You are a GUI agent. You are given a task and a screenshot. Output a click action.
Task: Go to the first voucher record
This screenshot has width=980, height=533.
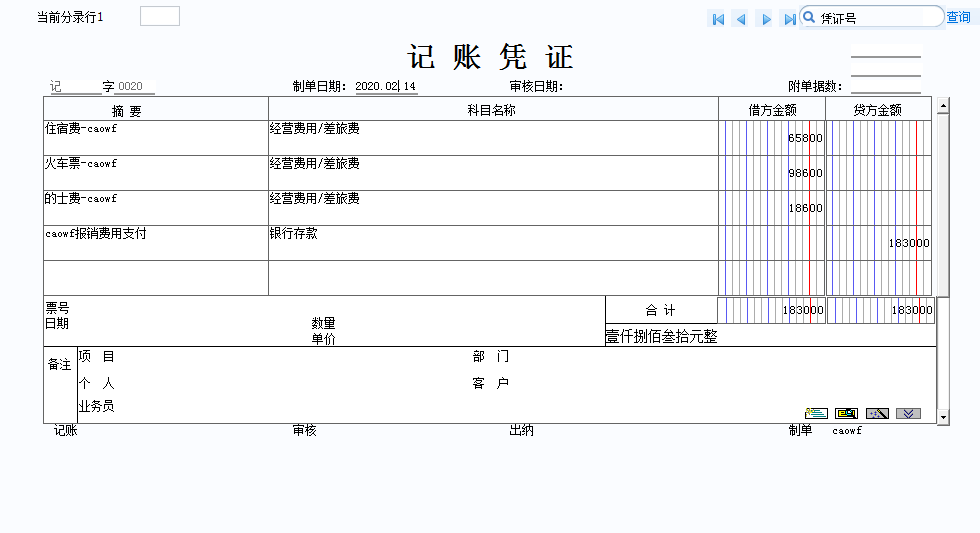tap(718, 19)
